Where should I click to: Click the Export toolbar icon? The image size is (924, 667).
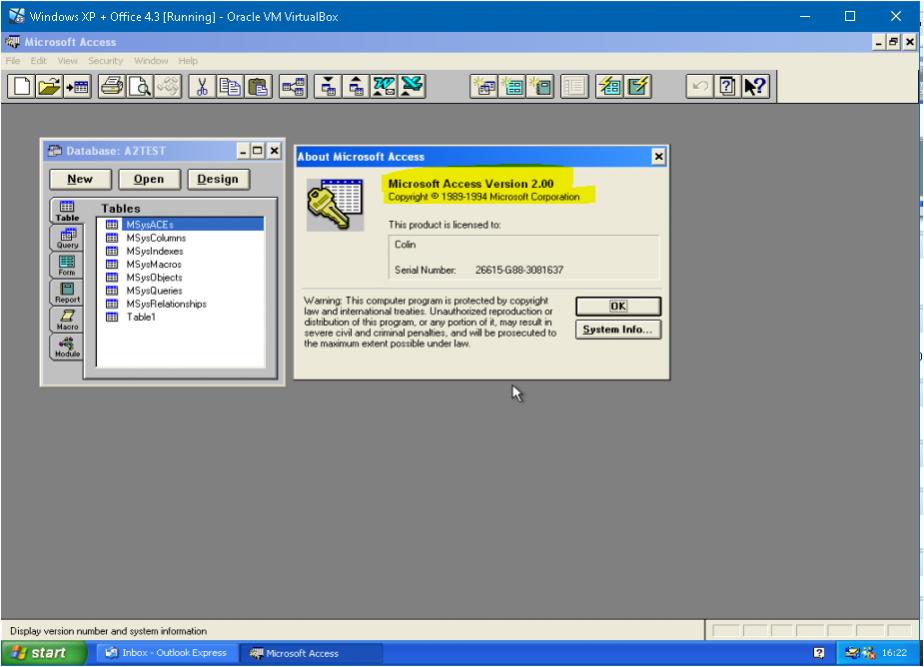[x=355, y=87]
